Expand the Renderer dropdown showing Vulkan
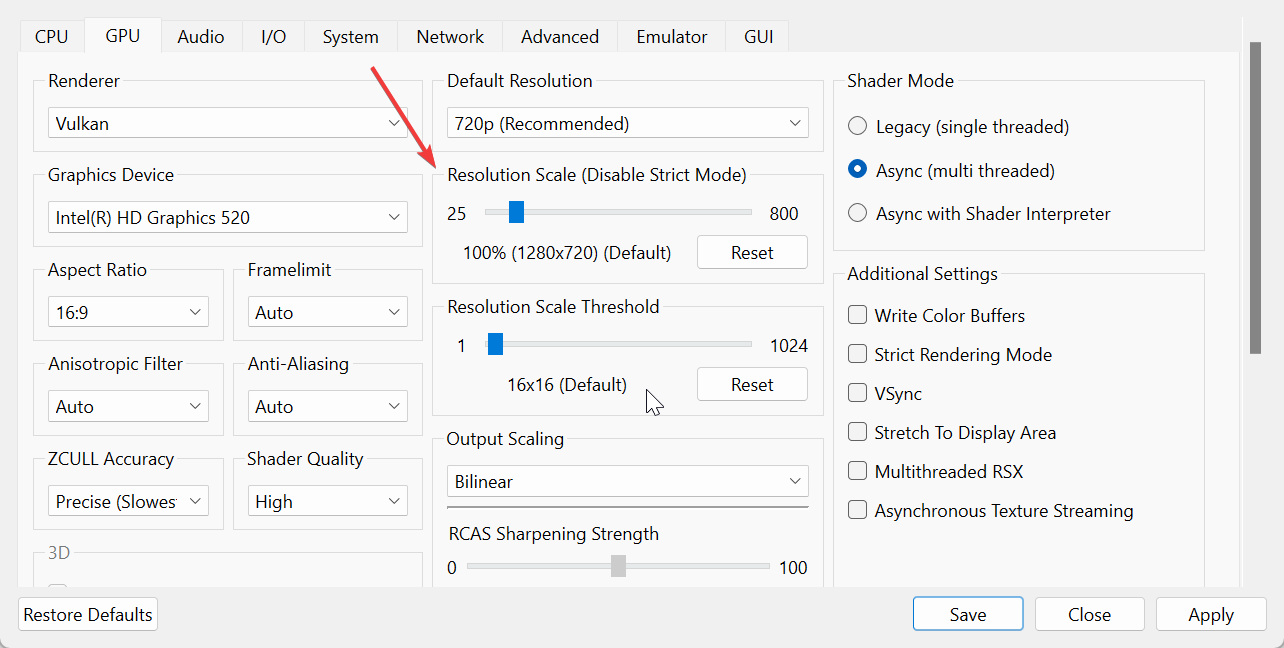Image resolution: width=1284 pixels, height=648 pixels. (x=227, y=124)
